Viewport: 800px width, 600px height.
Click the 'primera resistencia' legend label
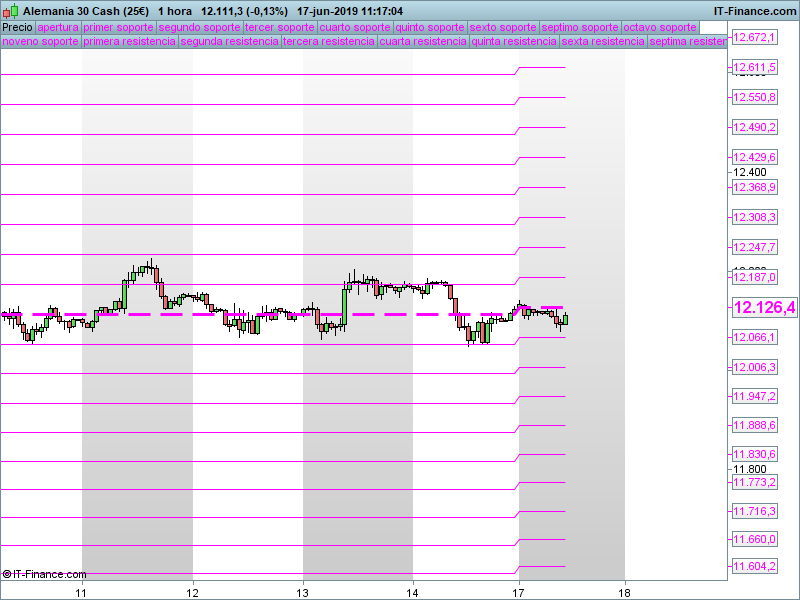click(129, 42)
